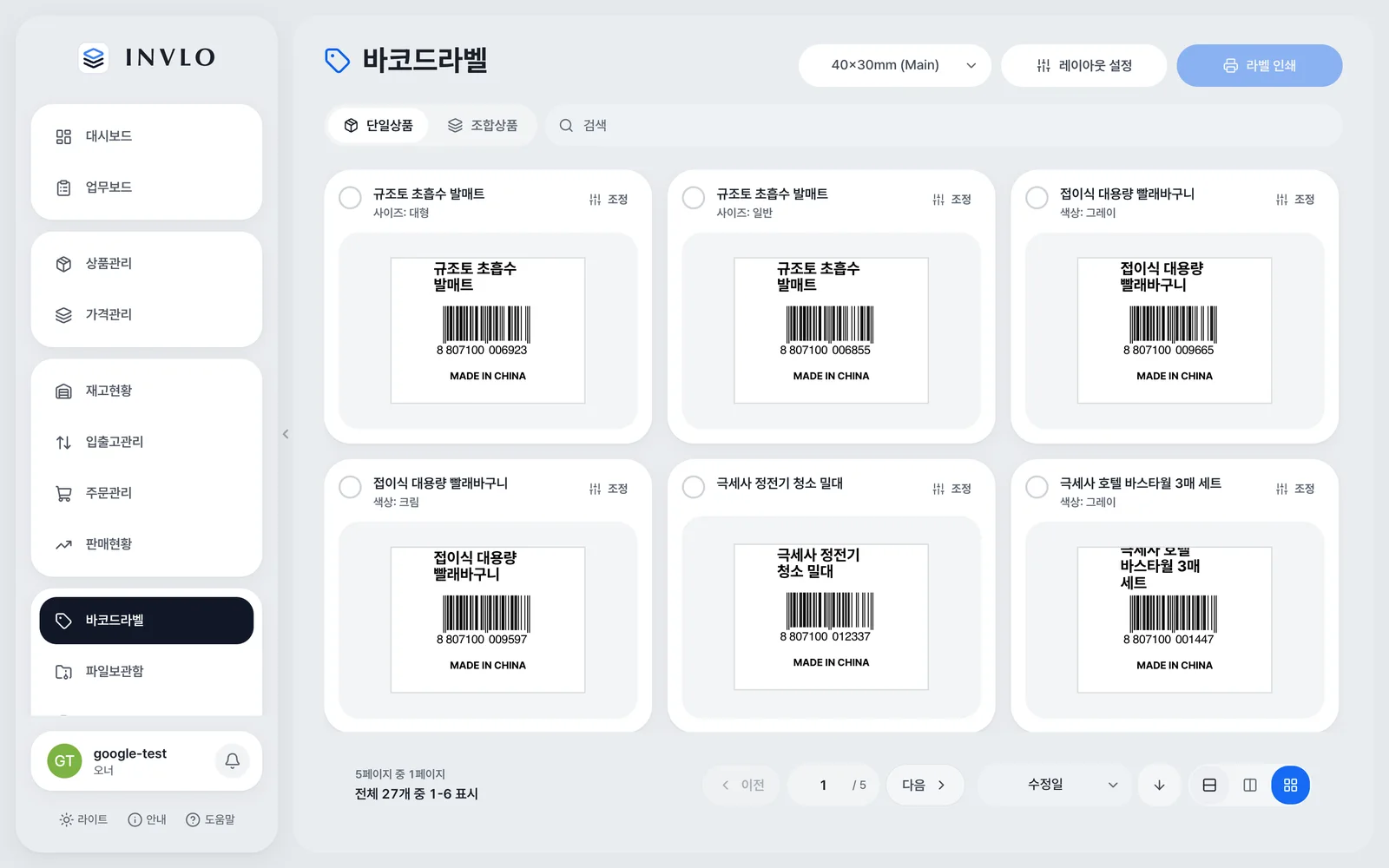Toggle sort direction arrow icon

pyautogui.click(x=1159, y=786)
